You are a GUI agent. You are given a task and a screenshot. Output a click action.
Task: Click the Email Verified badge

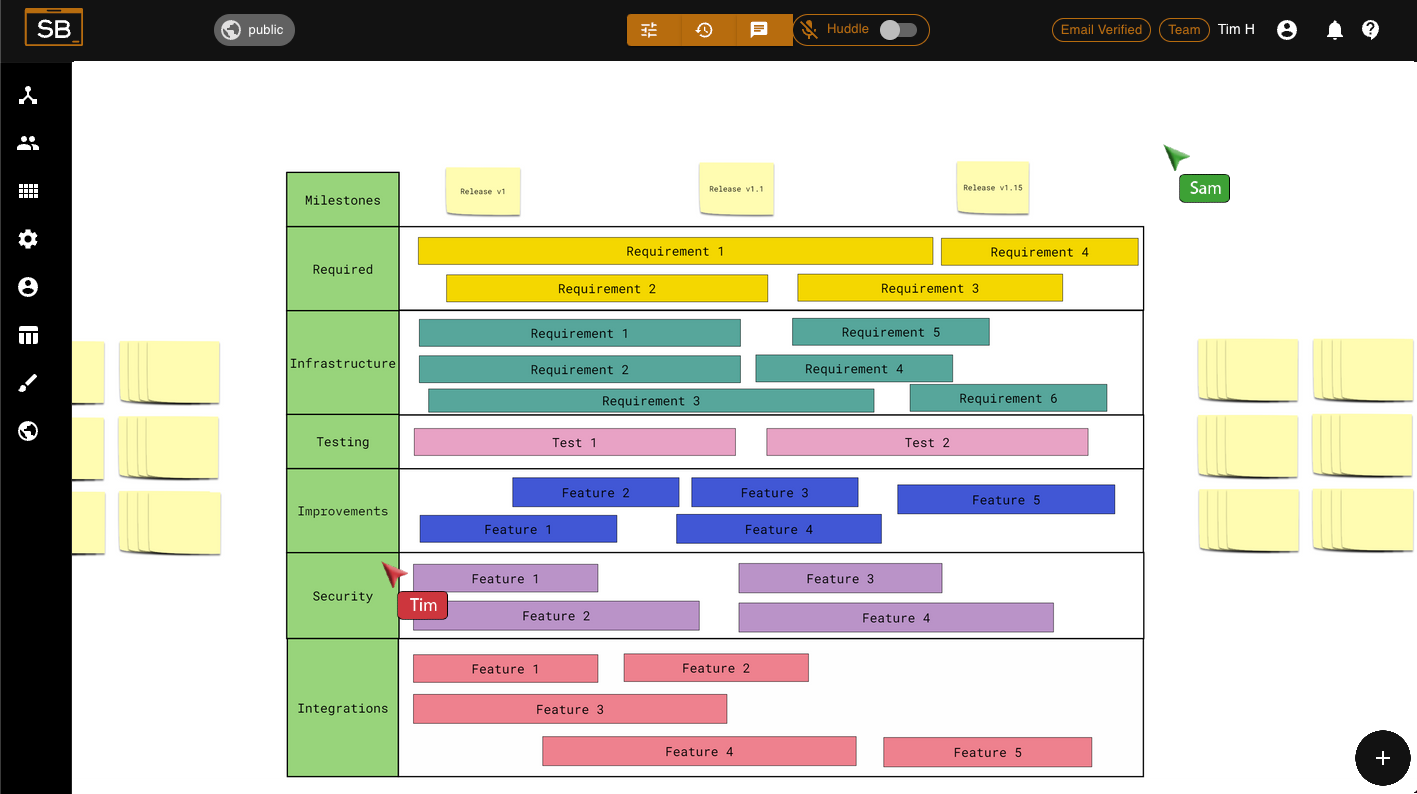coord(1101,30)
